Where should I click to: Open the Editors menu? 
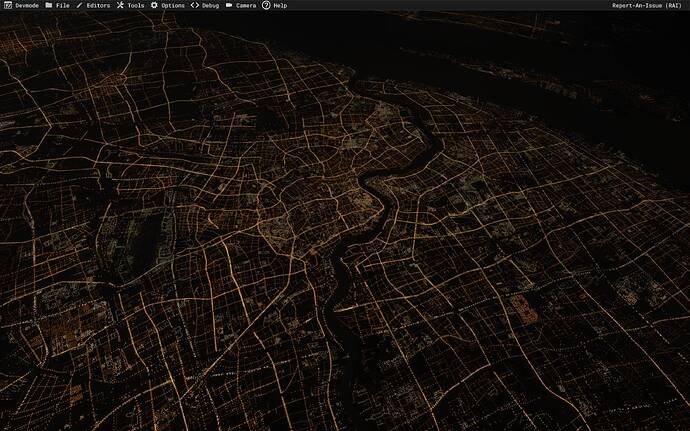coord(93,5)
